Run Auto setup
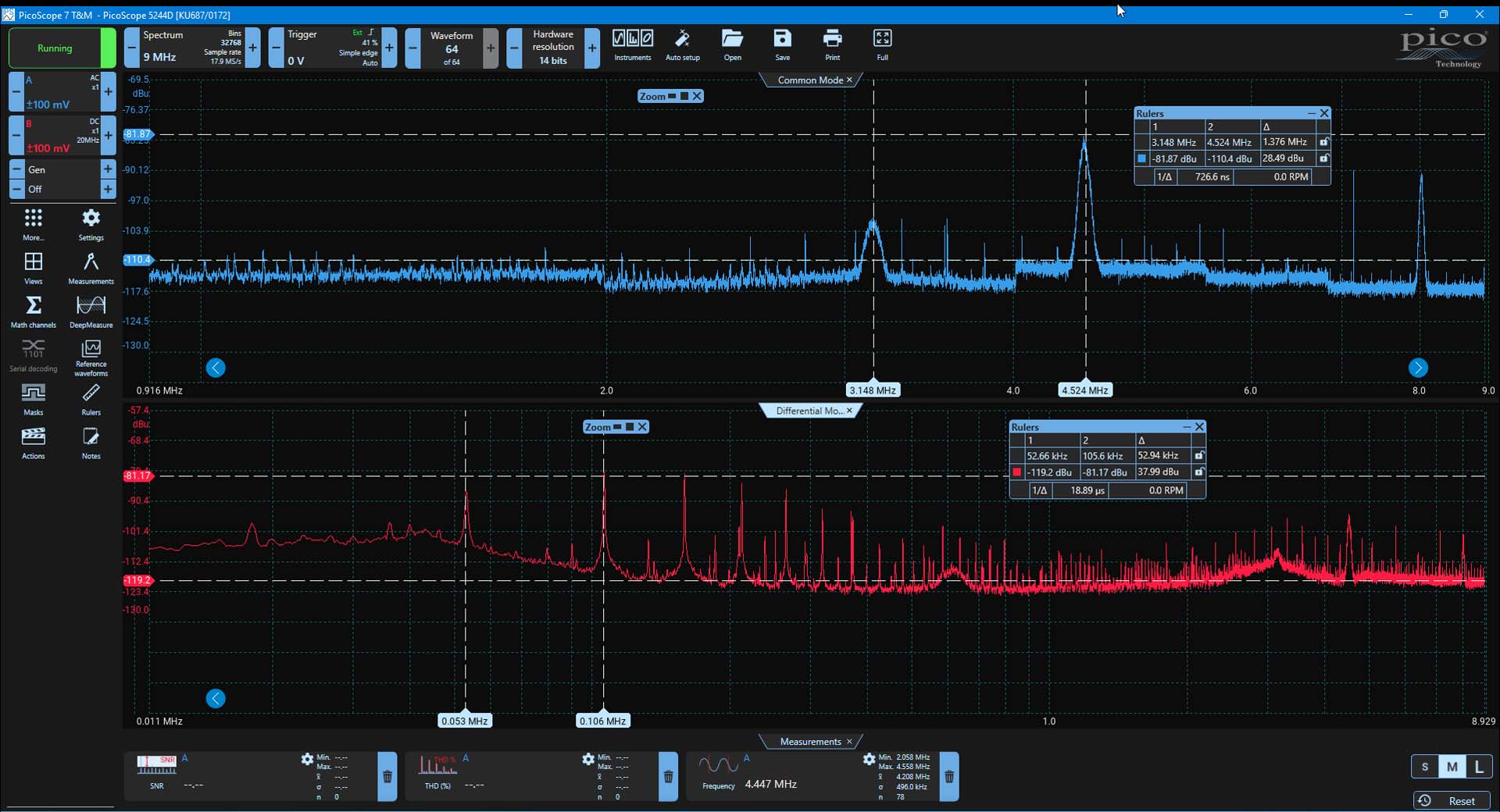Screen dimensions: 1500x812 coord(682,45)
